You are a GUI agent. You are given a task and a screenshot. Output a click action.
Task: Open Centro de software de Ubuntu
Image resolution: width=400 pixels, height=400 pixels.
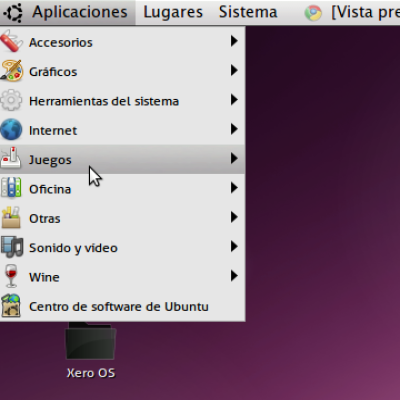coord(122,307)
